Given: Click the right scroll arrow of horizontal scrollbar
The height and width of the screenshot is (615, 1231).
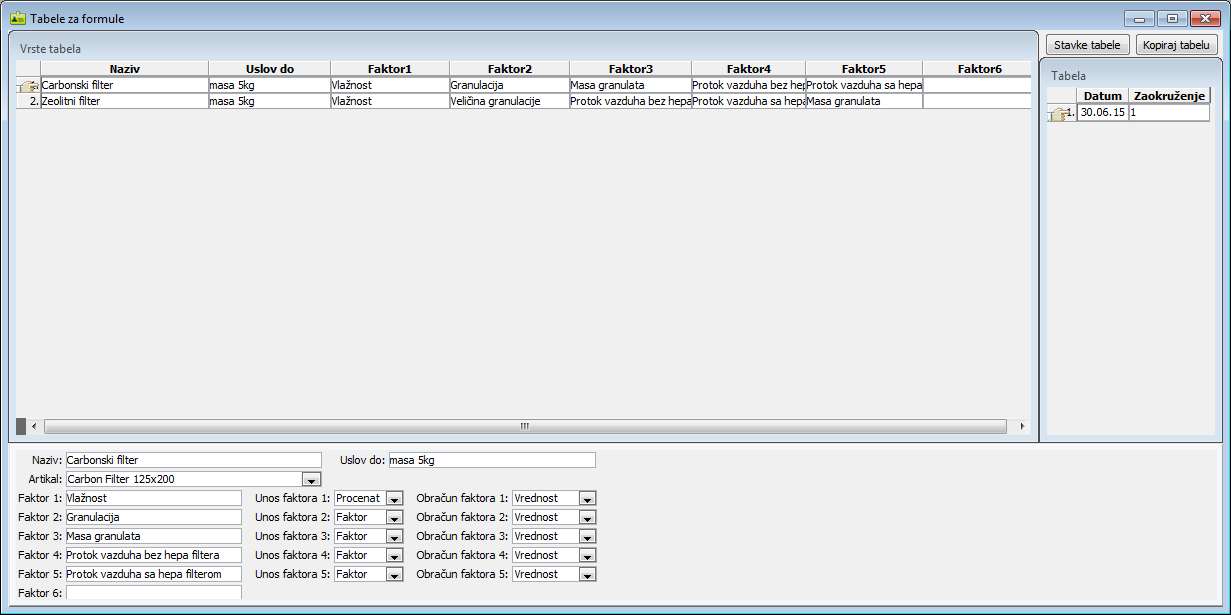Looking at the screenshot, I should click(1021, 426).
